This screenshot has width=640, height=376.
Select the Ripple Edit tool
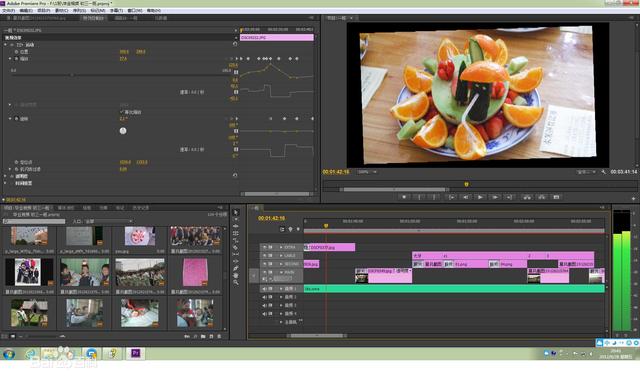(236, 226)
